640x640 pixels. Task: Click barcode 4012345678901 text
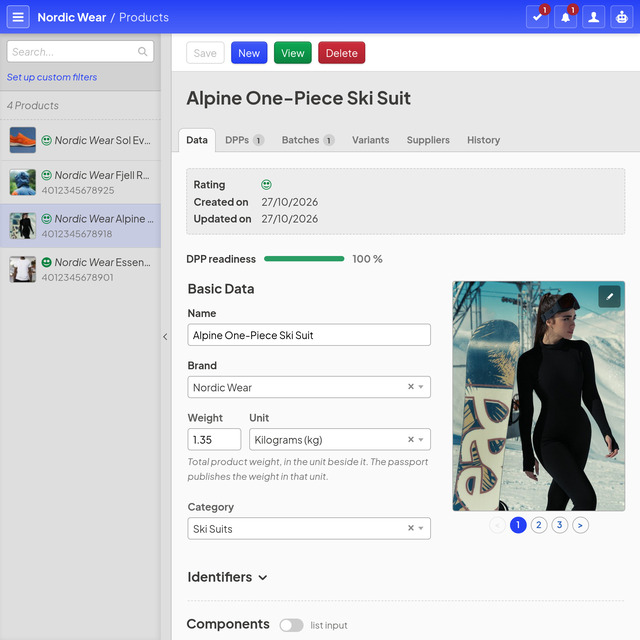click(78, 278)
